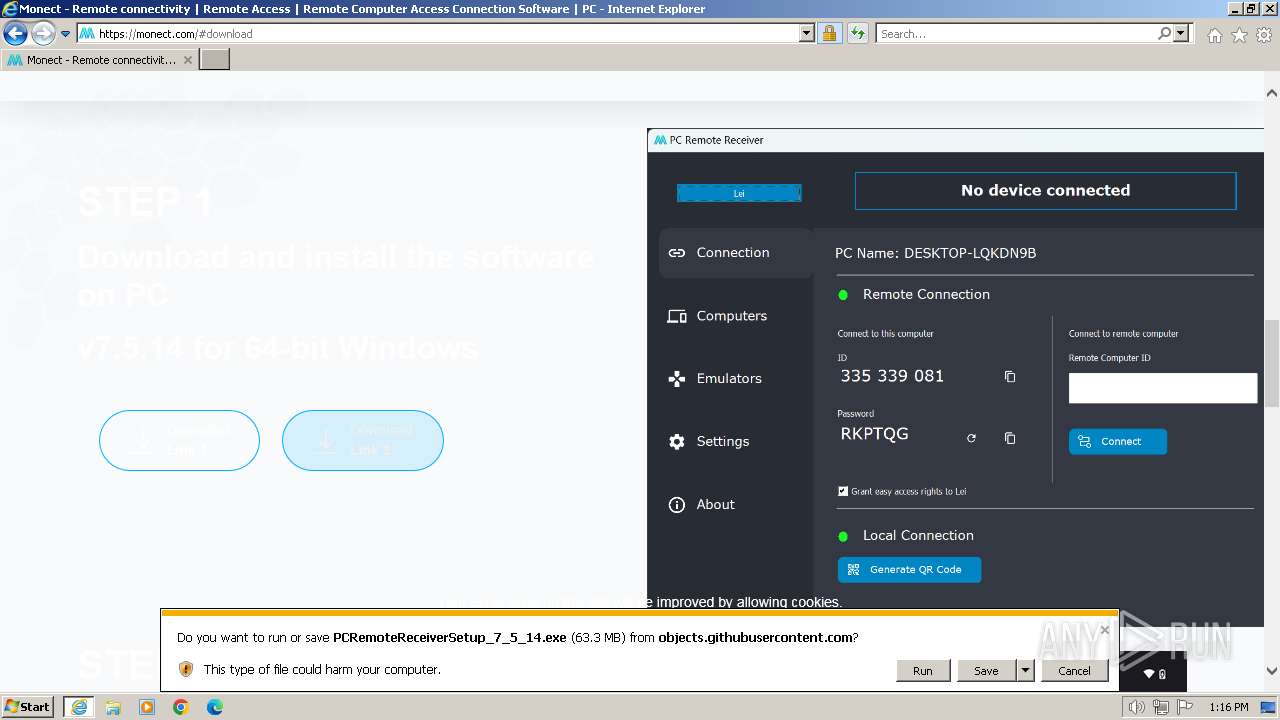Click the Download Link 1 button
Screen dimensions: 1280x720
coord(179,440)
